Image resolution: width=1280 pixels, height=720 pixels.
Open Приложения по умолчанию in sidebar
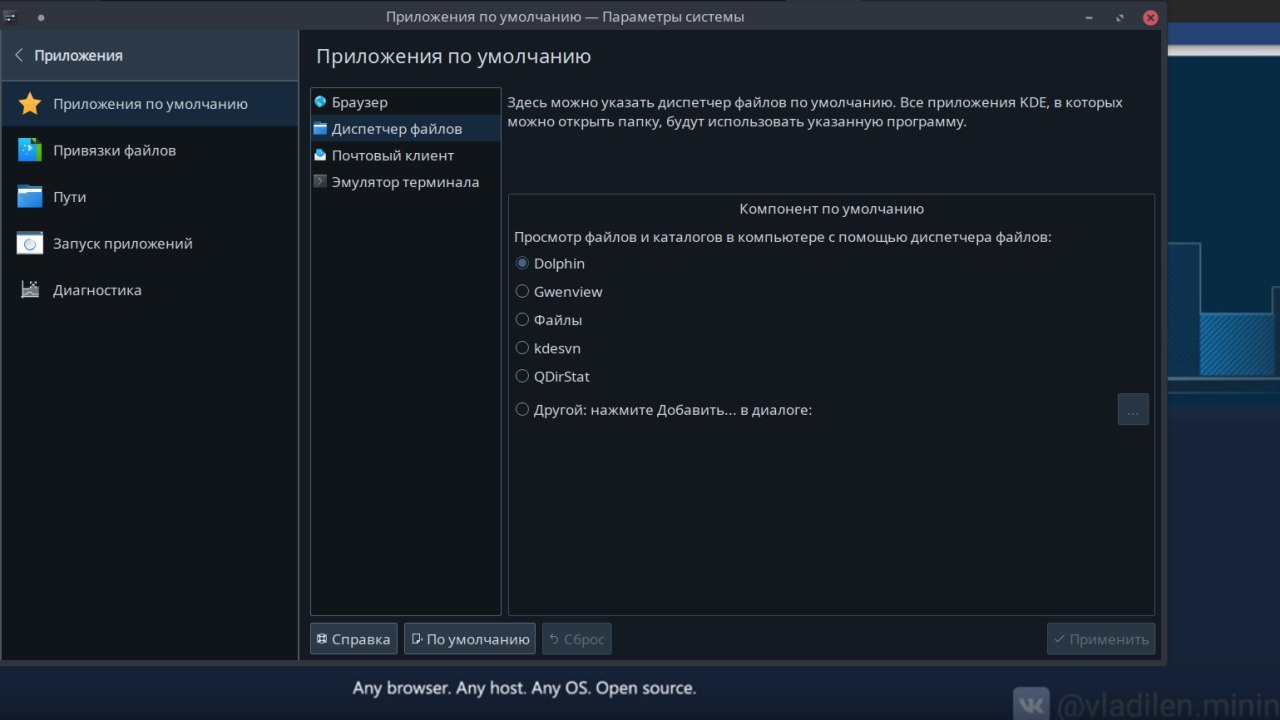tap(149, 104)
